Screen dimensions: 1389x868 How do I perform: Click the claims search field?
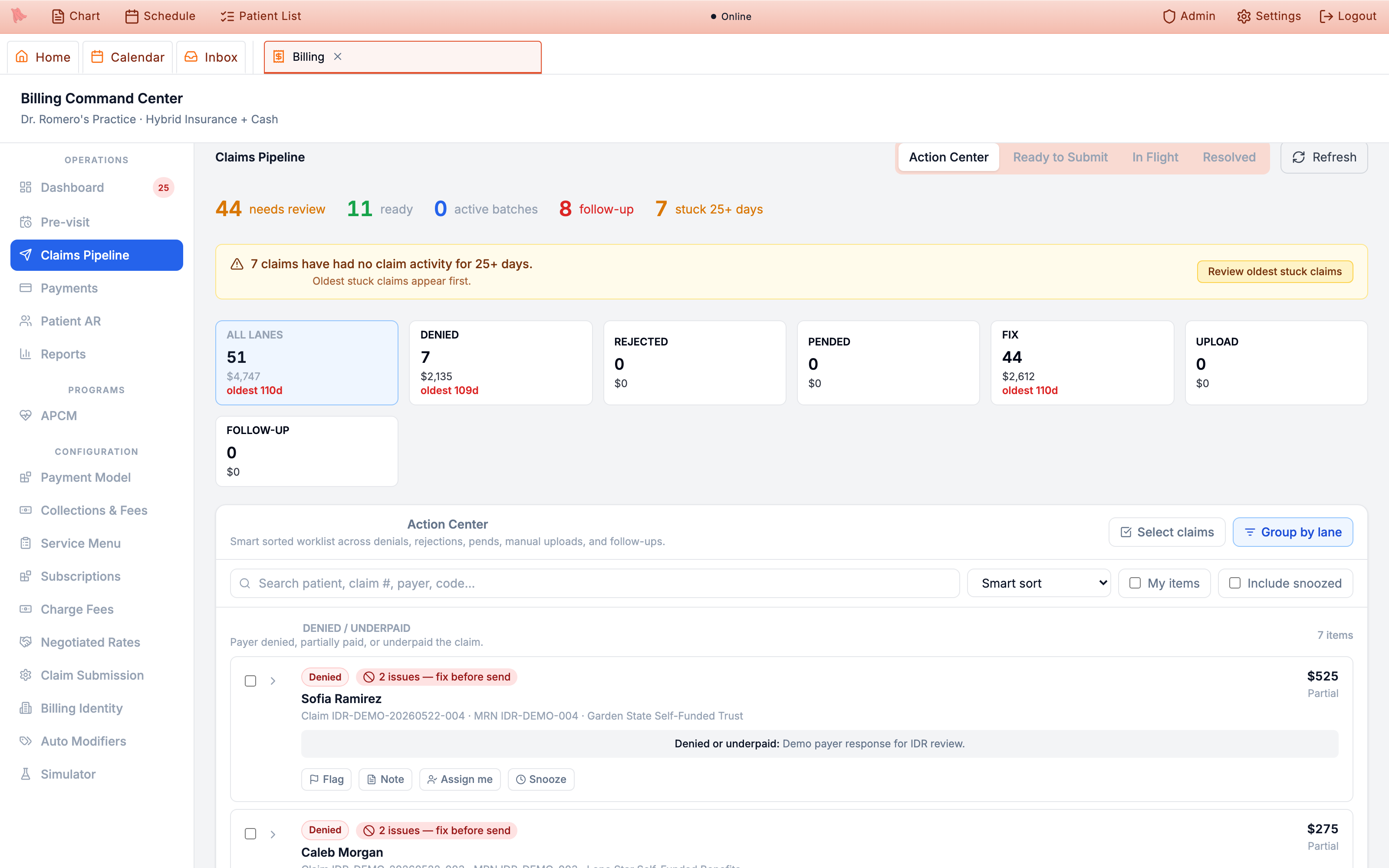[x=595, y=583]
